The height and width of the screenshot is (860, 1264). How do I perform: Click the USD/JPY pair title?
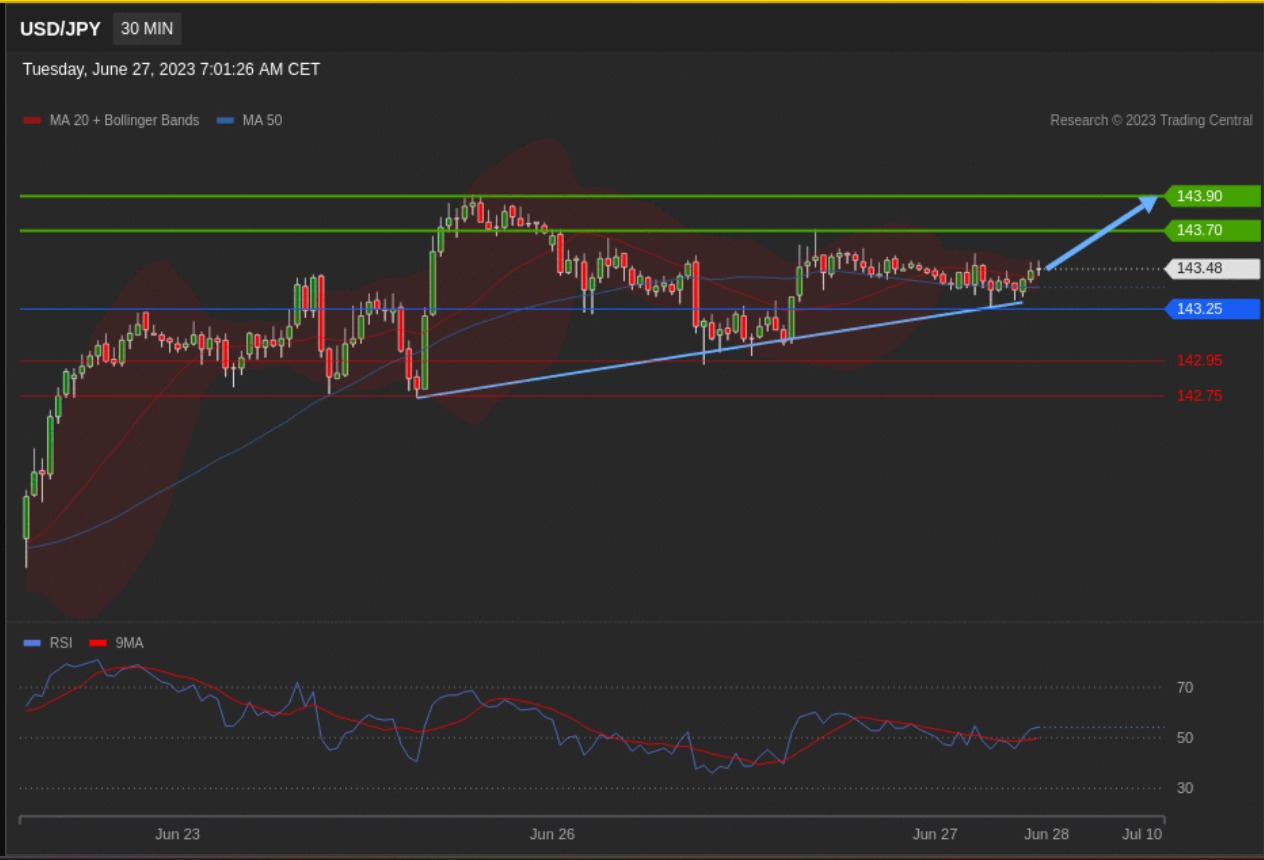(60, 29)
